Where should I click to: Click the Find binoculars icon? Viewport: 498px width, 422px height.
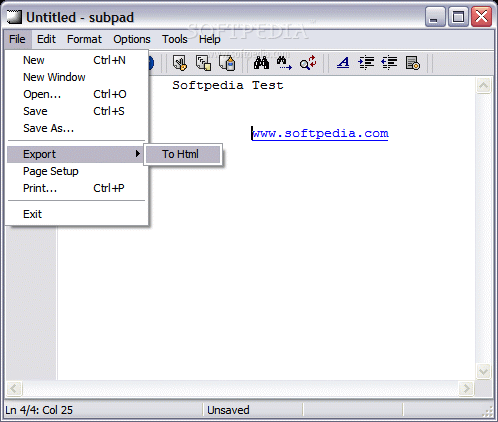[x=261, y=63]
